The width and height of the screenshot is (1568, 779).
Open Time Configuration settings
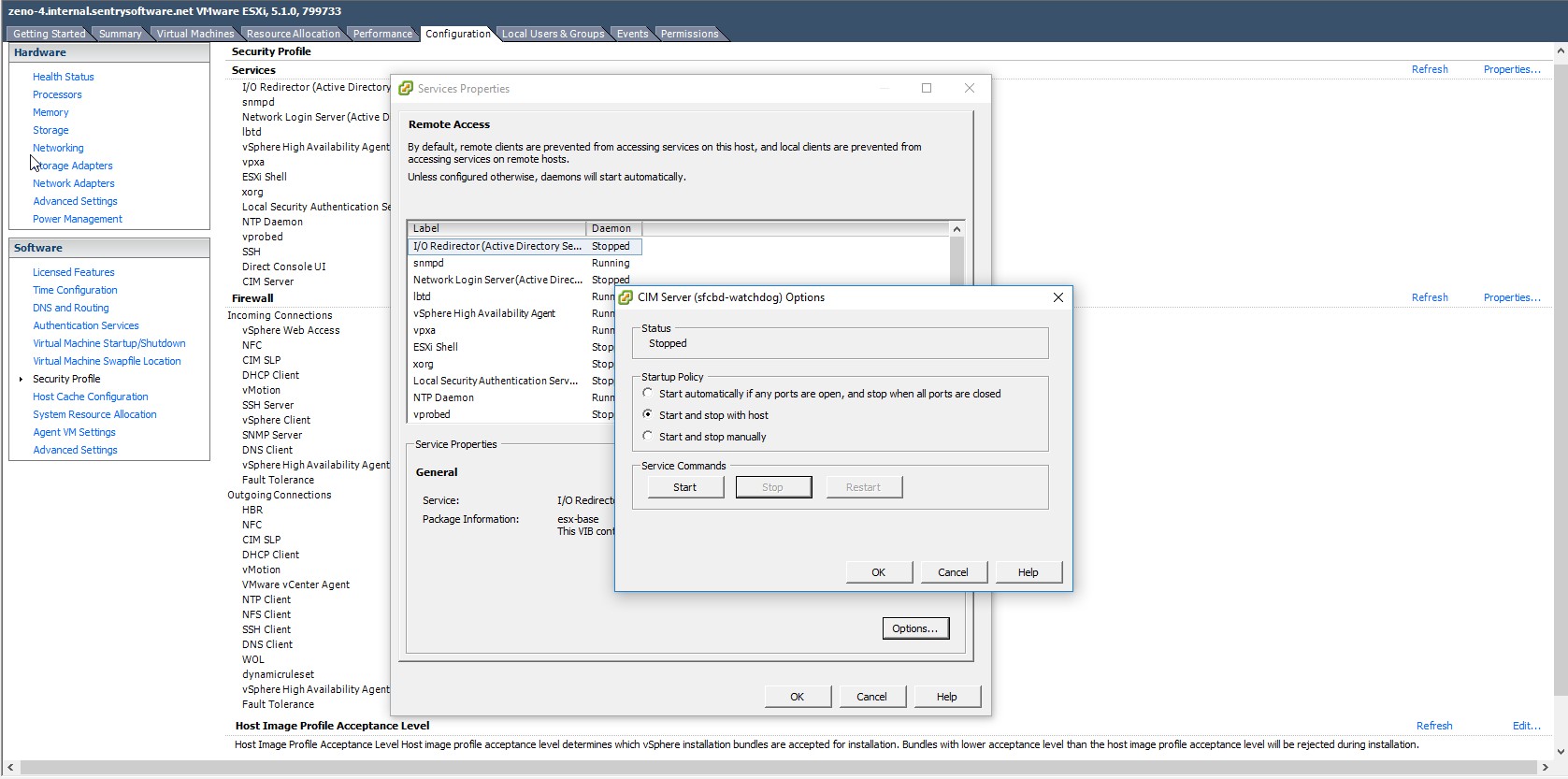(75, 290)
